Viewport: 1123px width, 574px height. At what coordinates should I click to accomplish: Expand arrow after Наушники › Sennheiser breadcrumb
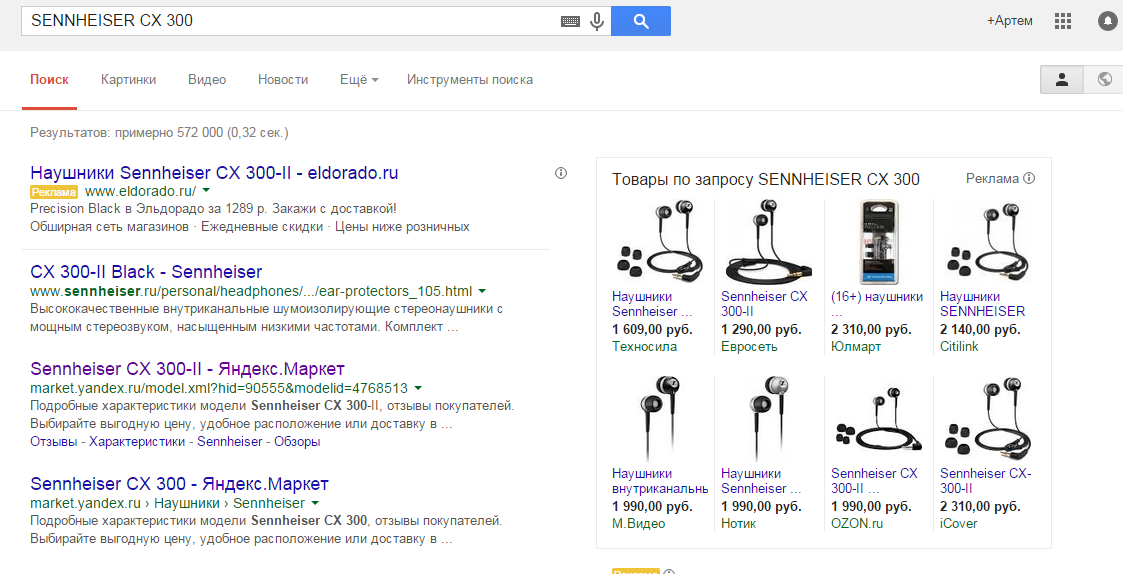click(315, 503)
